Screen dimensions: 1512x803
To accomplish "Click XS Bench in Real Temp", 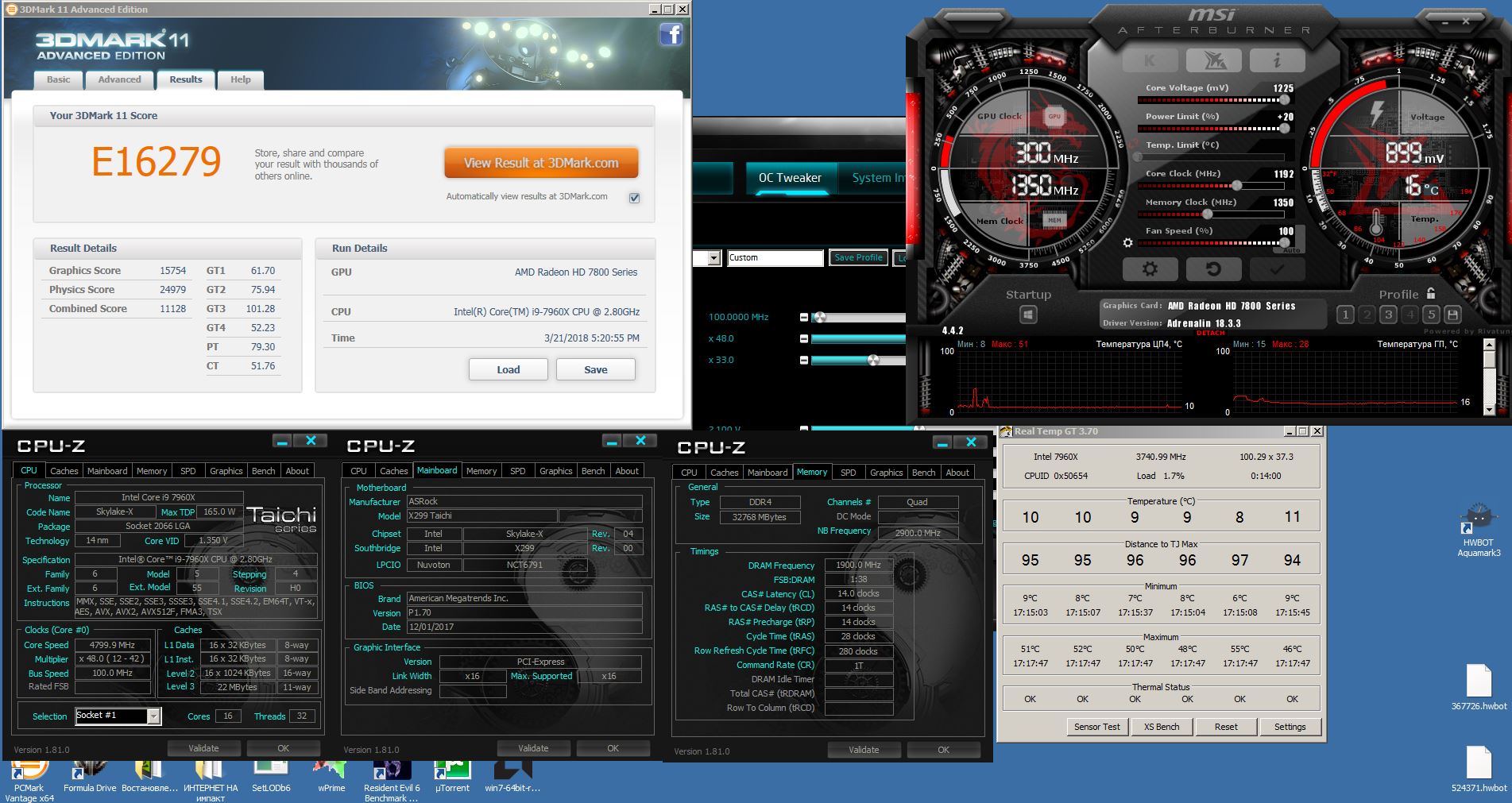I will (1162, 727).
